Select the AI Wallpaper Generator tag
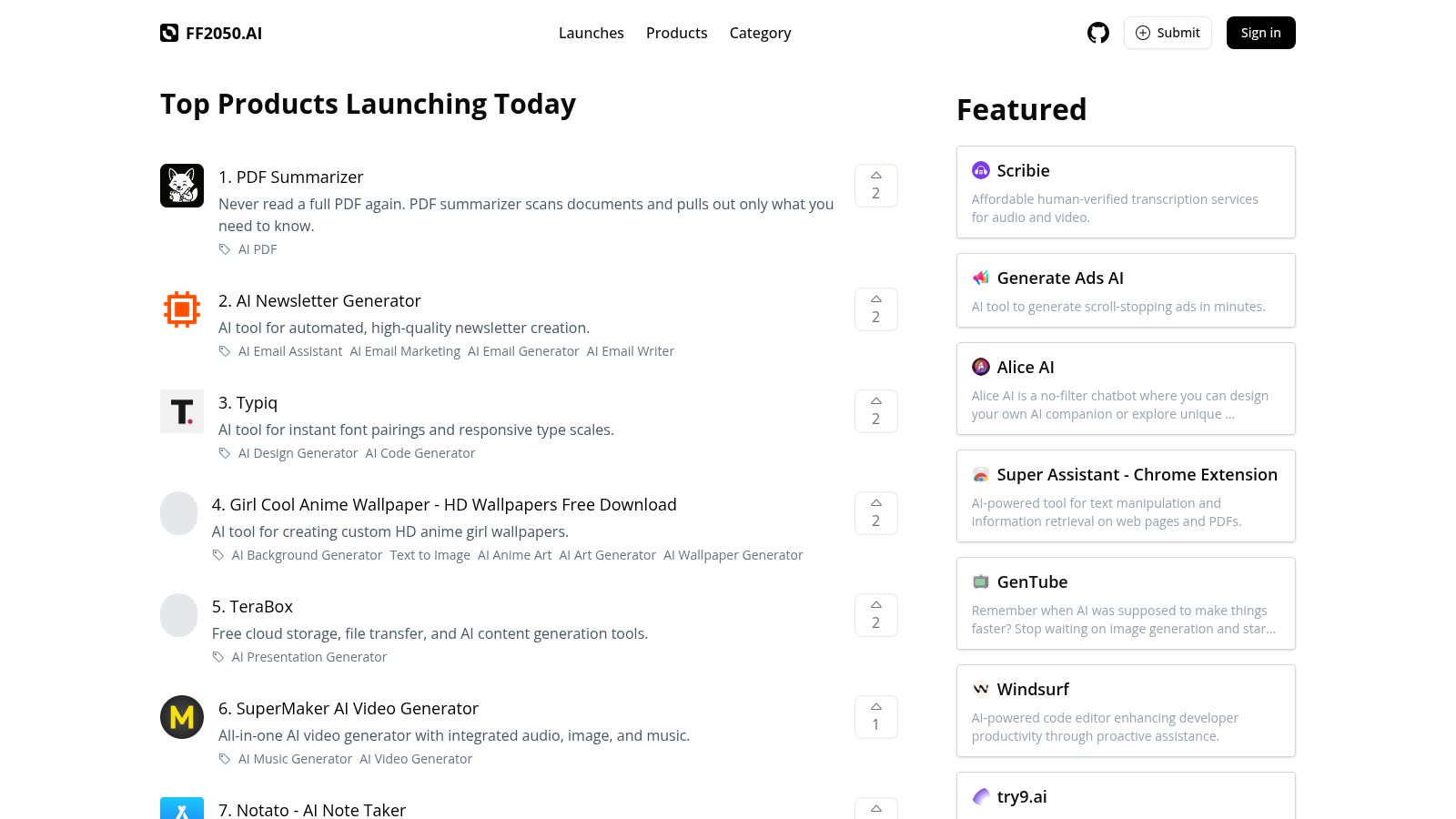 click(x=733, y=555)
